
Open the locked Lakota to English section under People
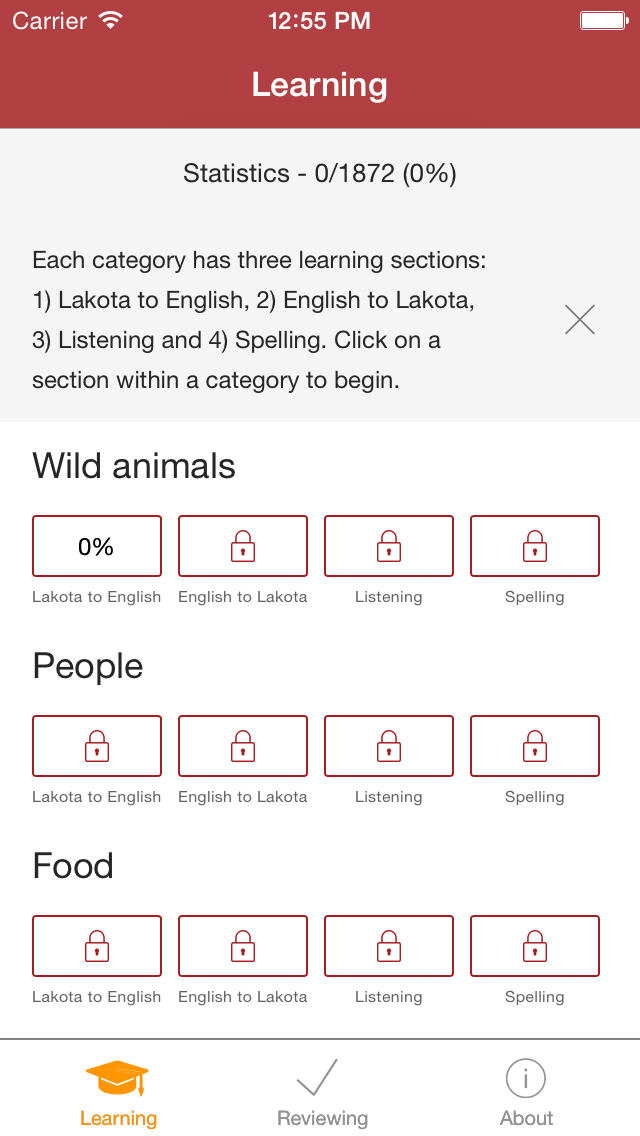pyautogui.click(x=96, y=746)
